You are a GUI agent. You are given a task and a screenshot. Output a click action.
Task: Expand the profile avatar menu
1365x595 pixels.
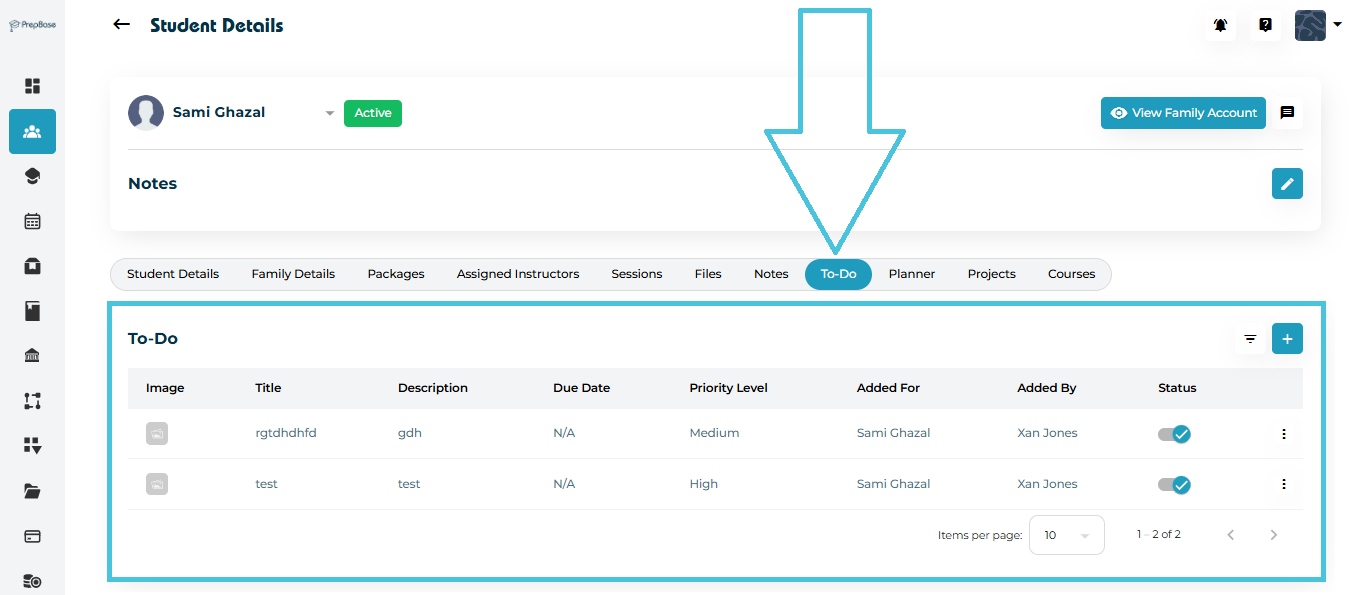[1318, 26]
